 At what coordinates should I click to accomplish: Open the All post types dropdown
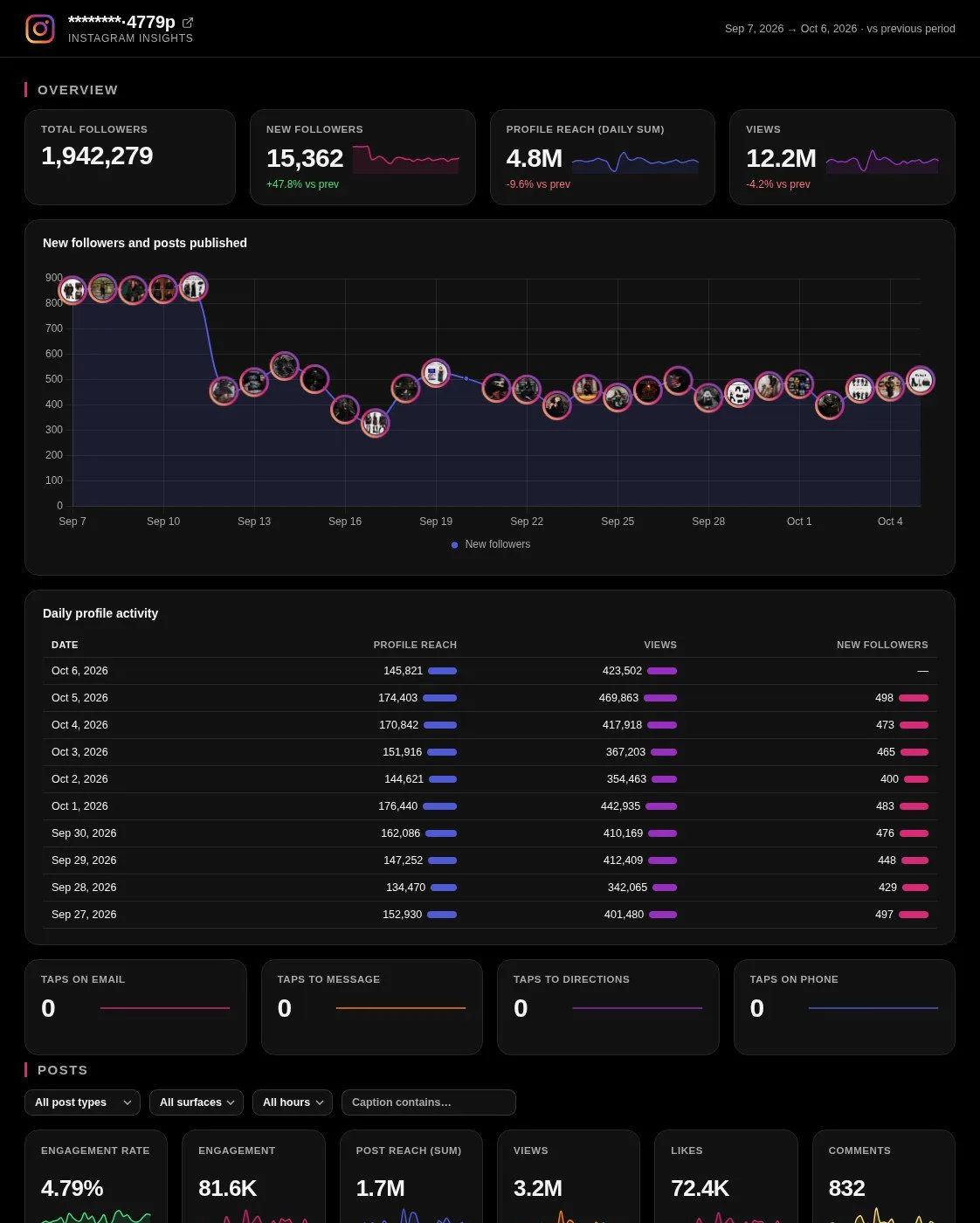(x=82, y=1102)
